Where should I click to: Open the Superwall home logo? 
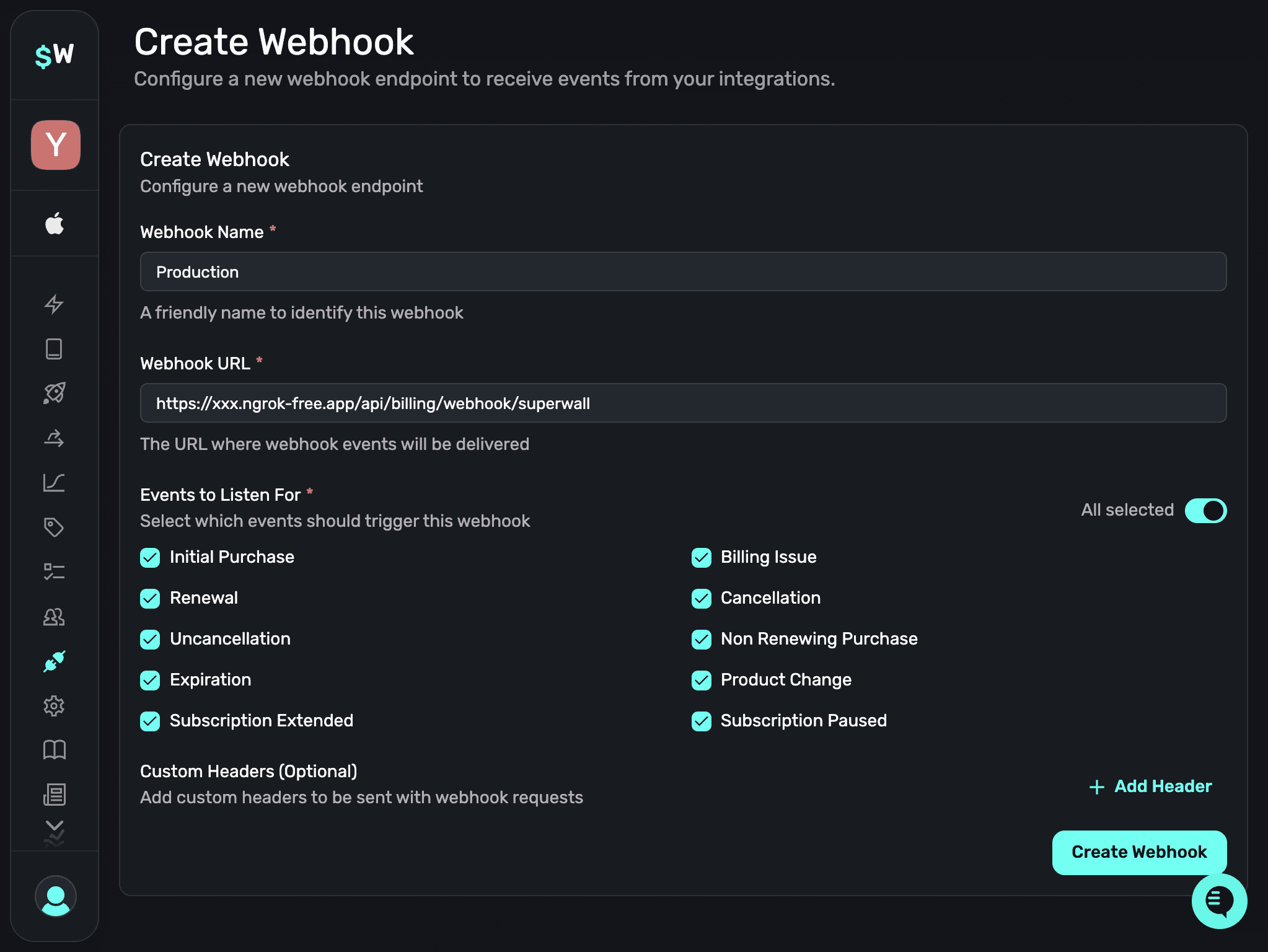click(x=55, y=55)
